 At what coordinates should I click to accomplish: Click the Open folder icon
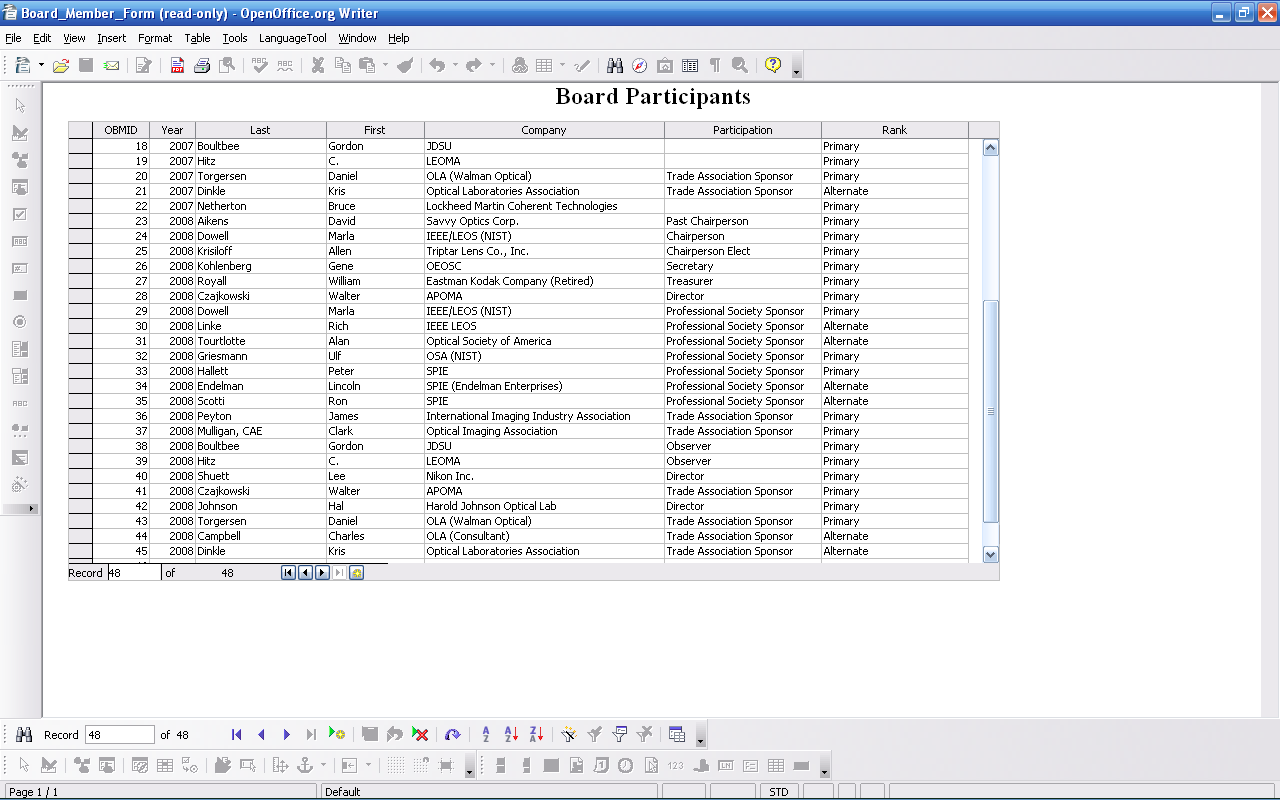[x=61, y=66]
